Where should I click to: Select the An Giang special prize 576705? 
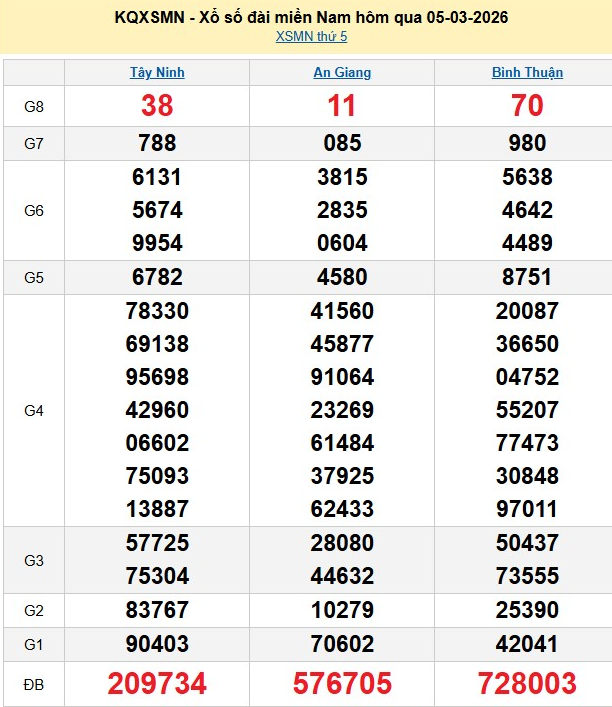[342, 683]
